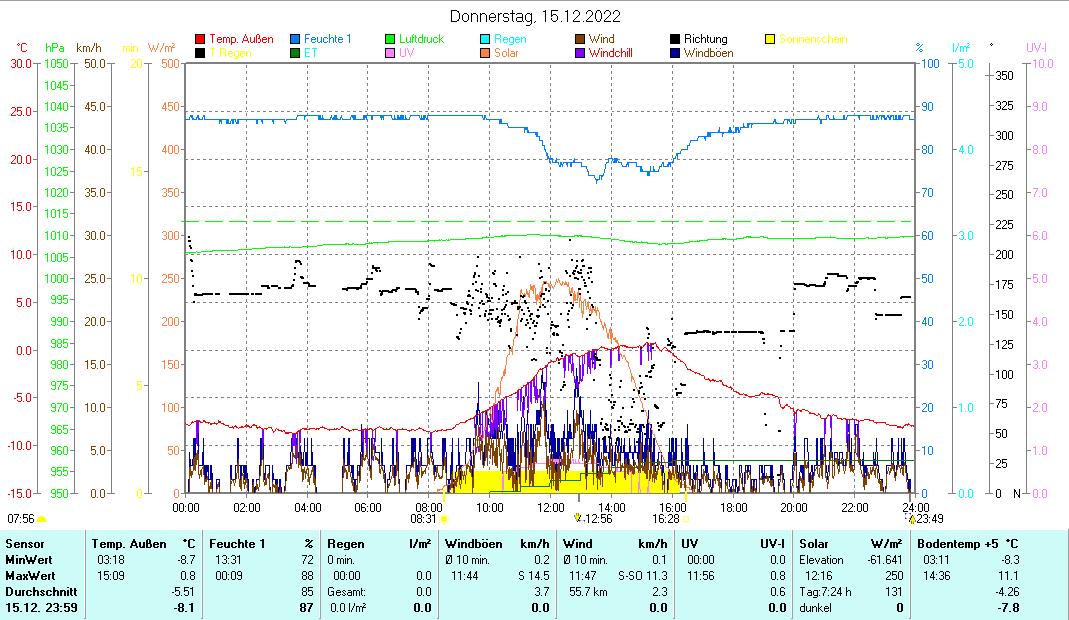Click the N compass label on the direction axis
Viewport: 1069px width, 620px height.
(x=1016, y=493)
